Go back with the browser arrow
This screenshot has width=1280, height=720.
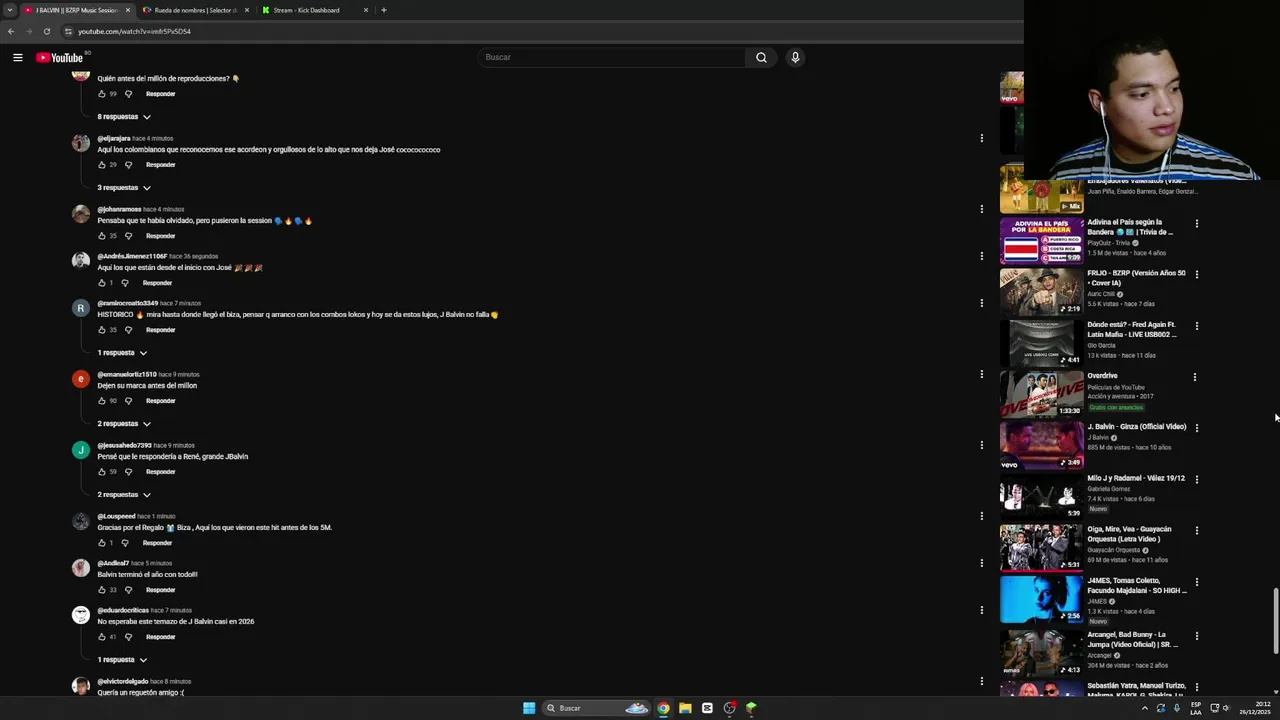click(x=10, y=31)
